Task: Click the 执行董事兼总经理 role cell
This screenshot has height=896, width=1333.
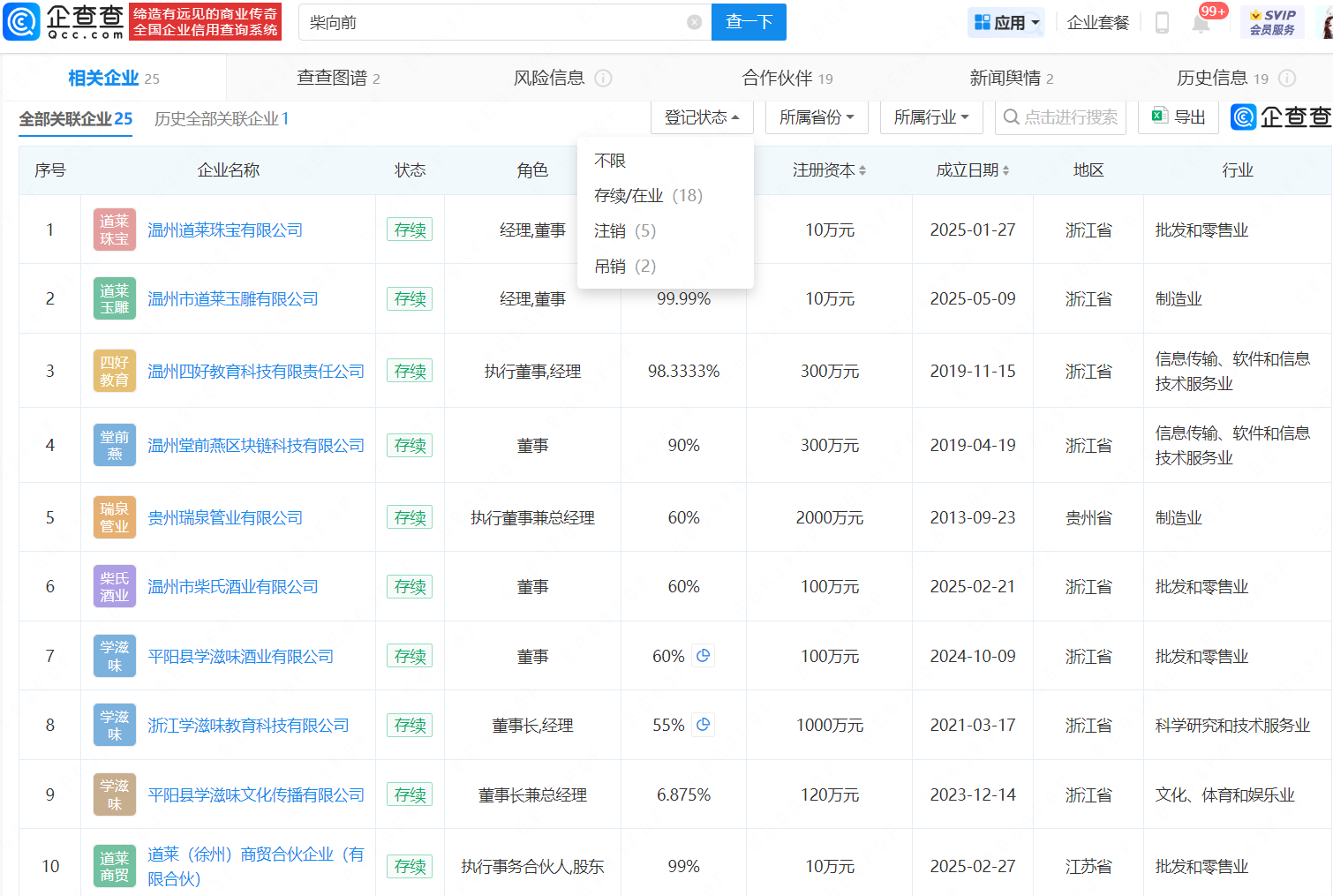Action: tap(532, 517)
